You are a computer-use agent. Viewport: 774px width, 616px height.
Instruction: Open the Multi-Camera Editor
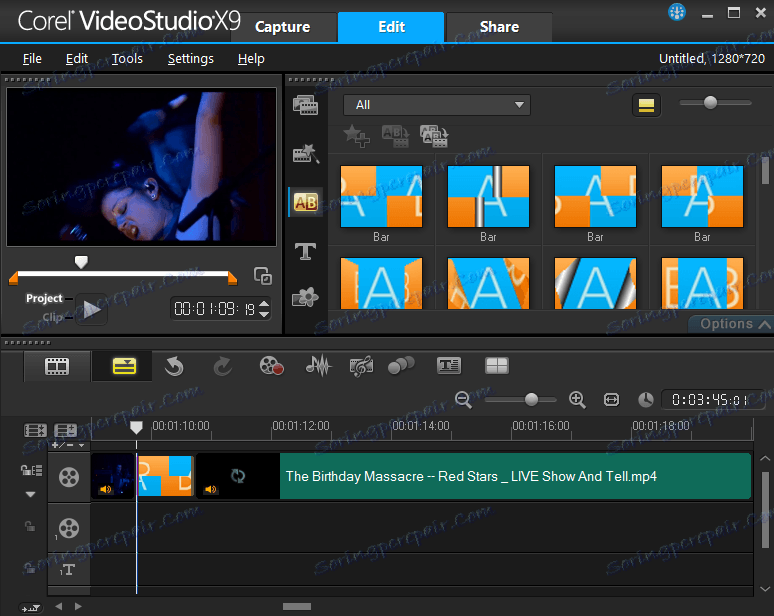click(497, 366)
